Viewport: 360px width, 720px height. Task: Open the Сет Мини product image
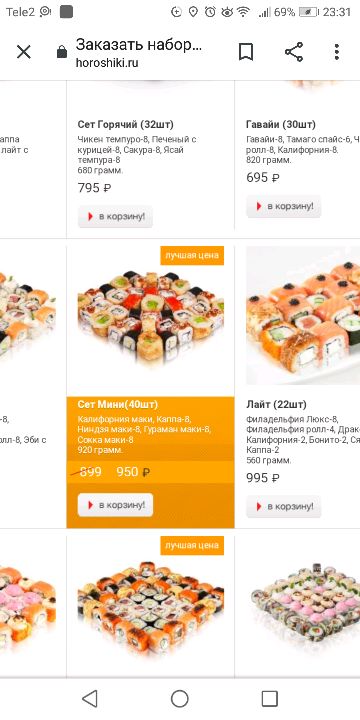151,317
